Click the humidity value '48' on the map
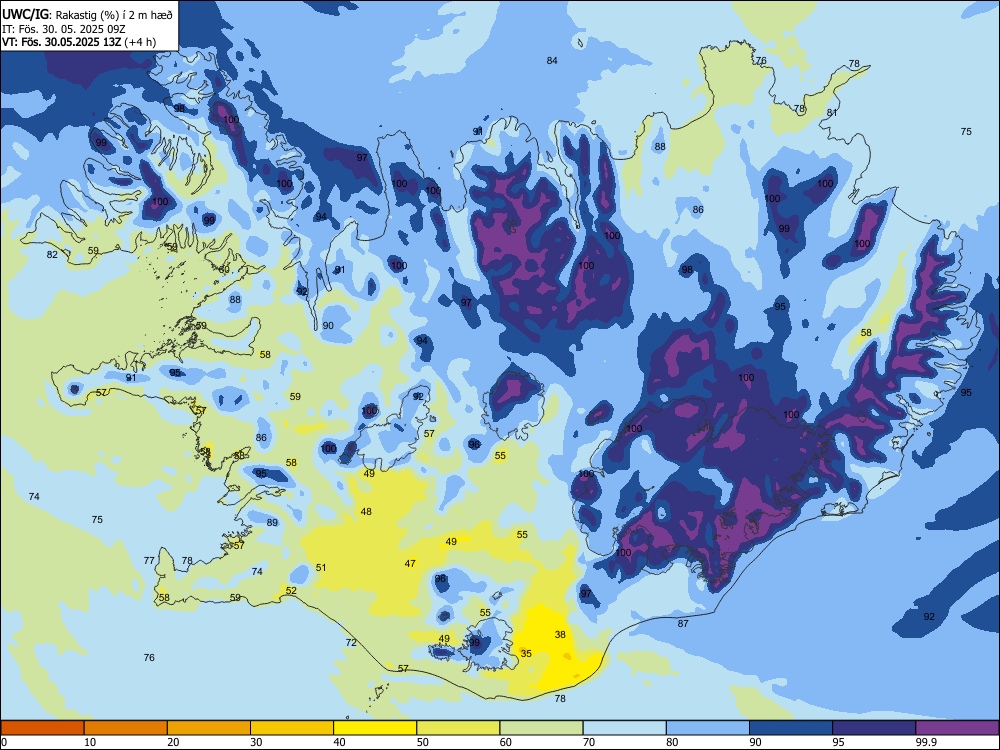This screenshot has height=750, width=1000. (x=366, y=511)
